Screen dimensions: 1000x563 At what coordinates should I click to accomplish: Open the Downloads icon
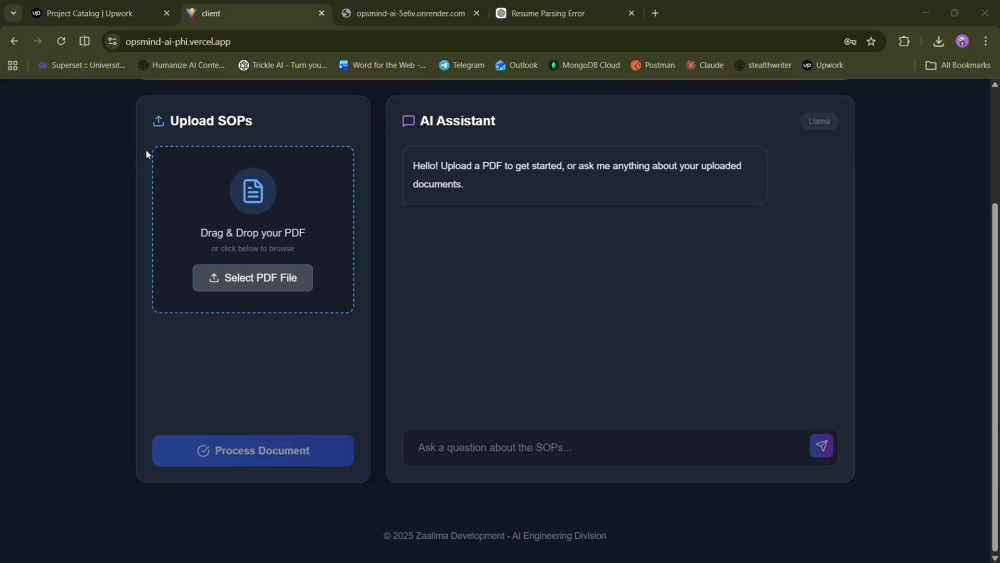[x=938, y=41]
